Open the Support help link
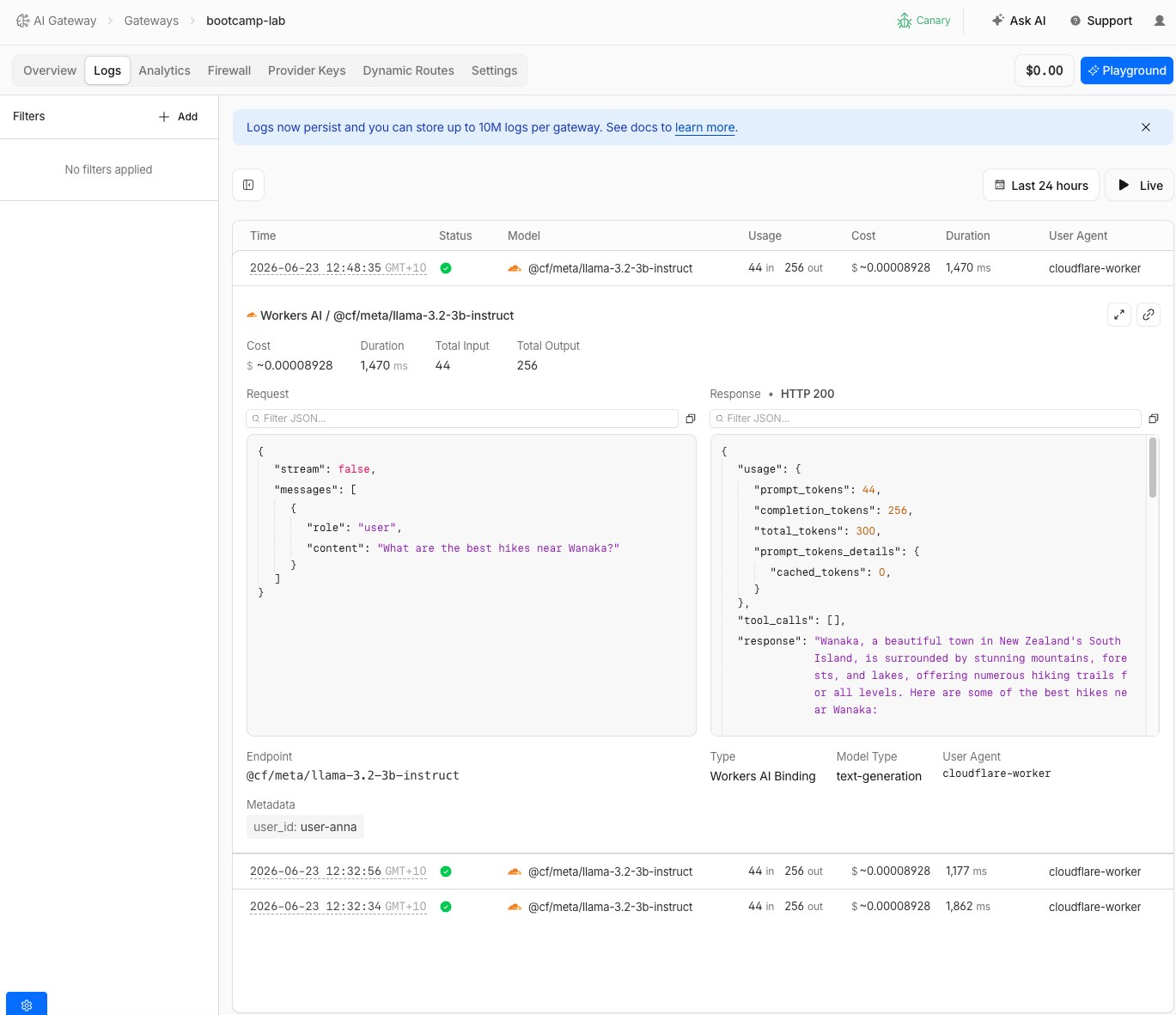1176x1015 pixels. [x=1100, y=21]
